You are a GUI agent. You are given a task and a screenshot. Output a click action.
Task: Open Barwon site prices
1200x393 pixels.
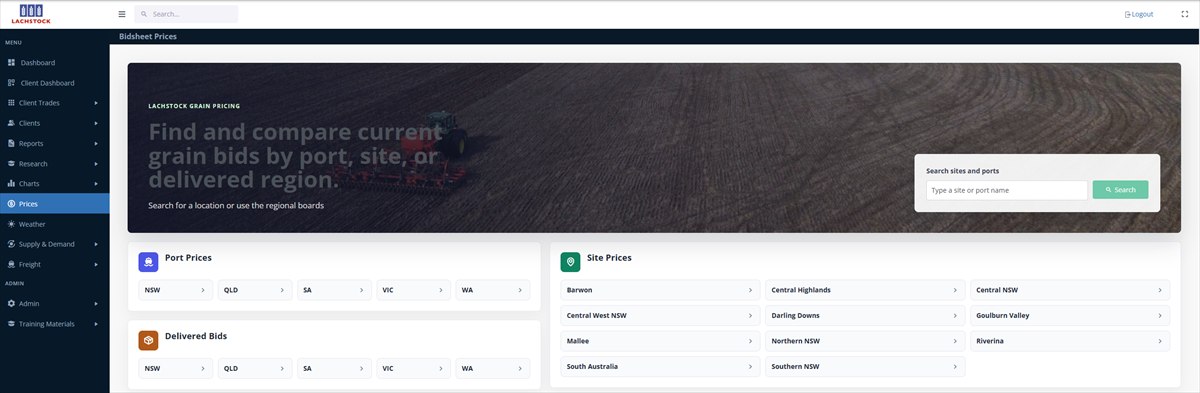point(660,290)
